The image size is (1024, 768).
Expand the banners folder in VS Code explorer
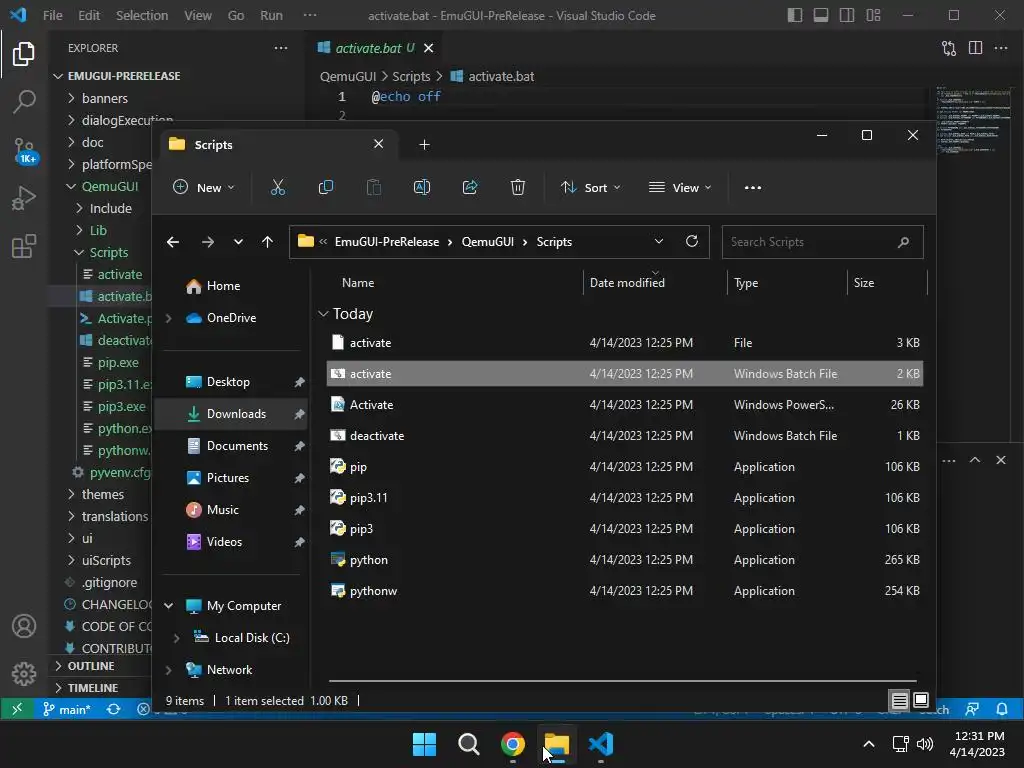(x=104, y=99)
